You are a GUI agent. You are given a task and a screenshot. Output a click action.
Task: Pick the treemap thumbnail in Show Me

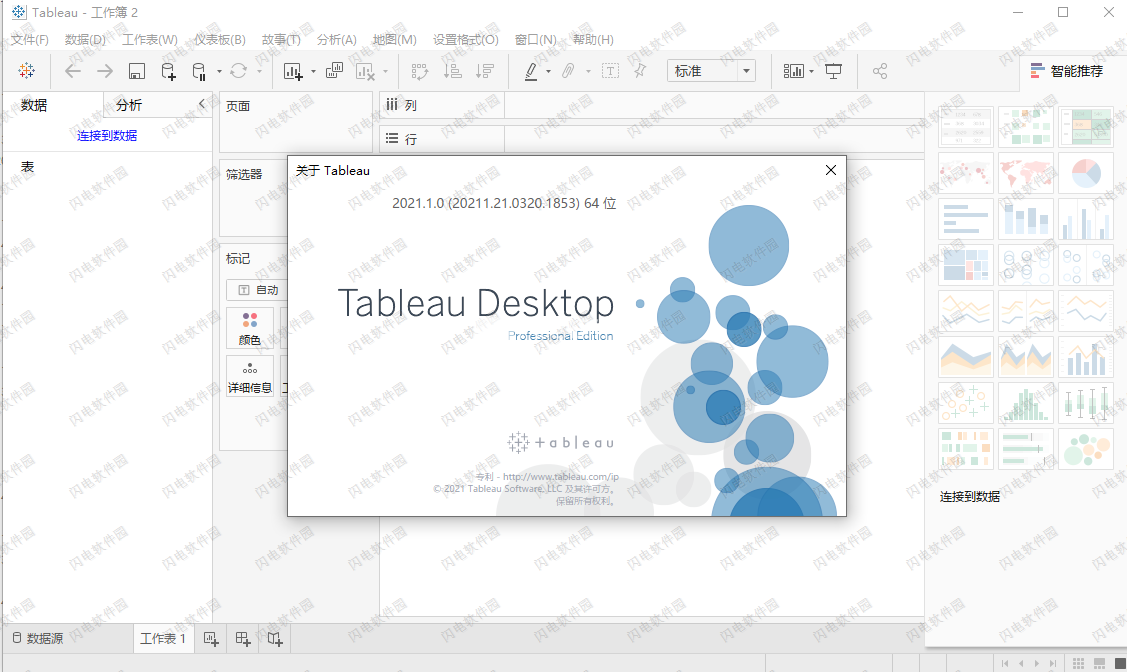(966, 264)
